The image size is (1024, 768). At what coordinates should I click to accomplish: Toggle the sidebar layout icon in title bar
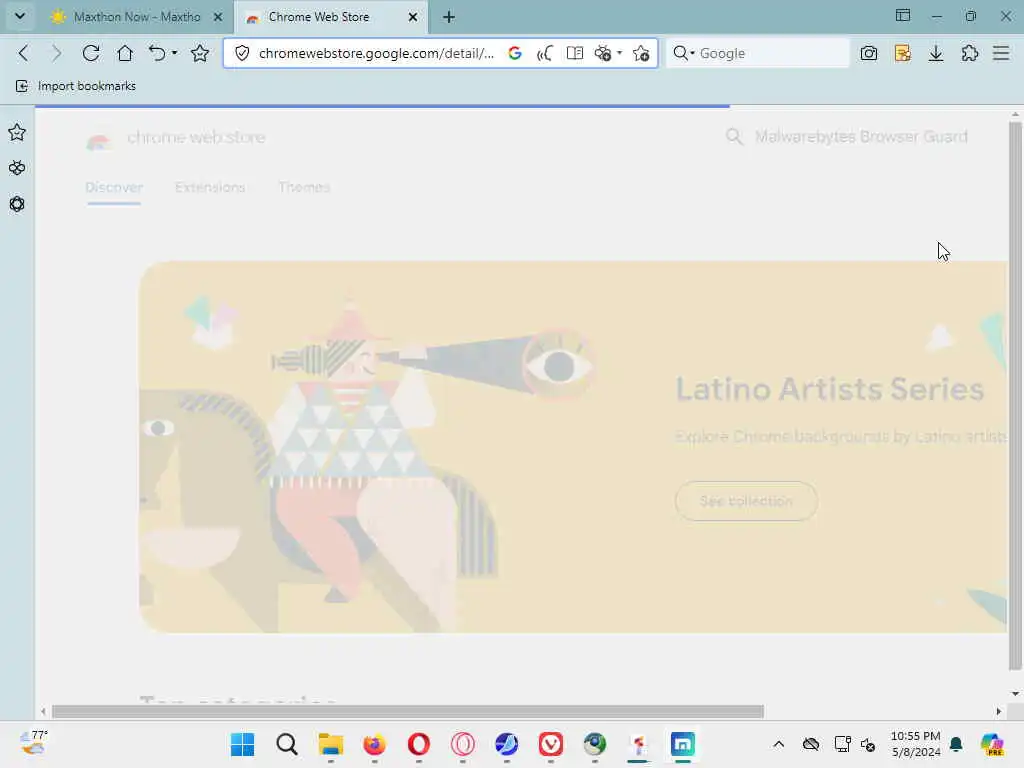coord(903,16)
